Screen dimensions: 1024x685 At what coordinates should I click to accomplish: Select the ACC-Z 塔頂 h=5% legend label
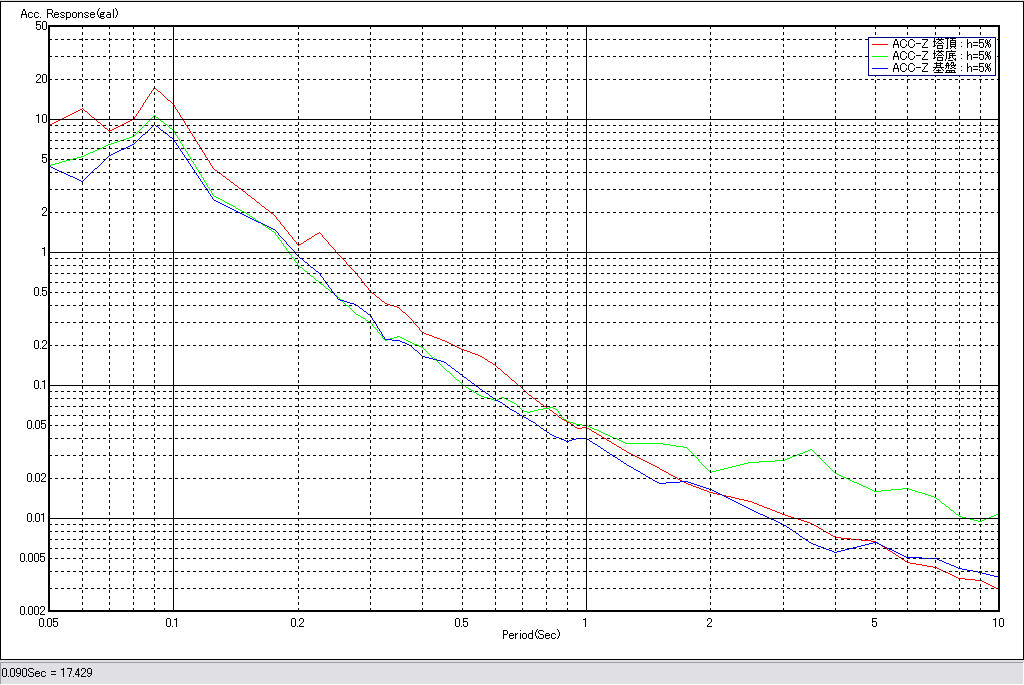(x=942, y=44)
